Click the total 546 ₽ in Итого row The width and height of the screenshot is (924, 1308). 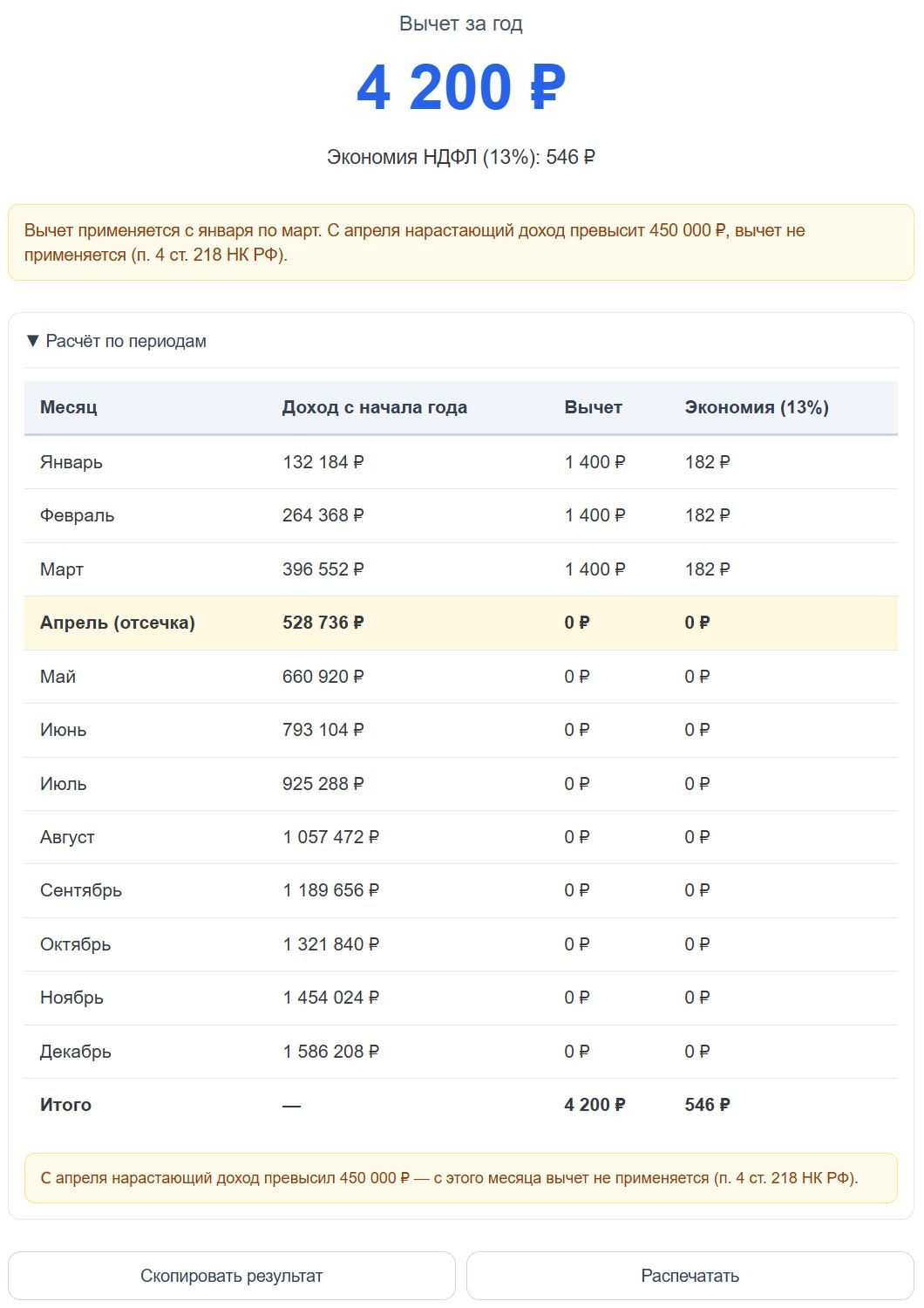(x=708, y=1105)
